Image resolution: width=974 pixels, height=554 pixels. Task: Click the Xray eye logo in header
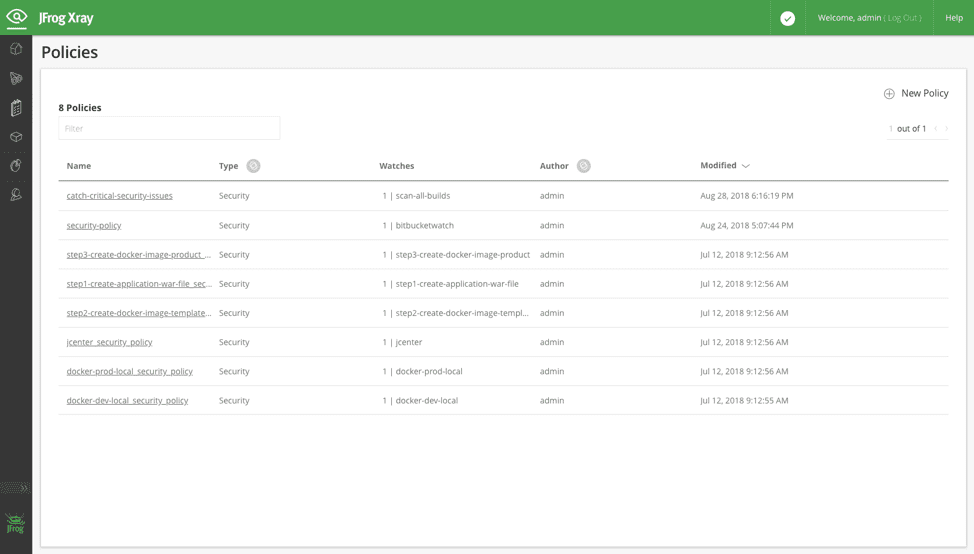[17, 17]
